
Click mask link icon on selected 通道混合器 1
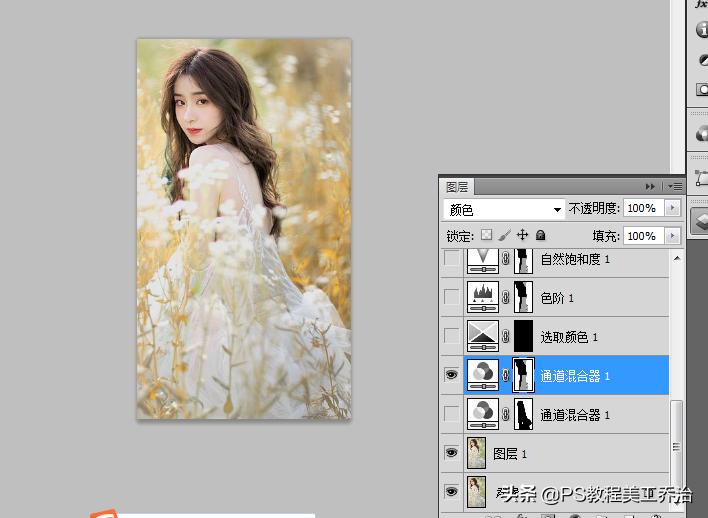505,375
